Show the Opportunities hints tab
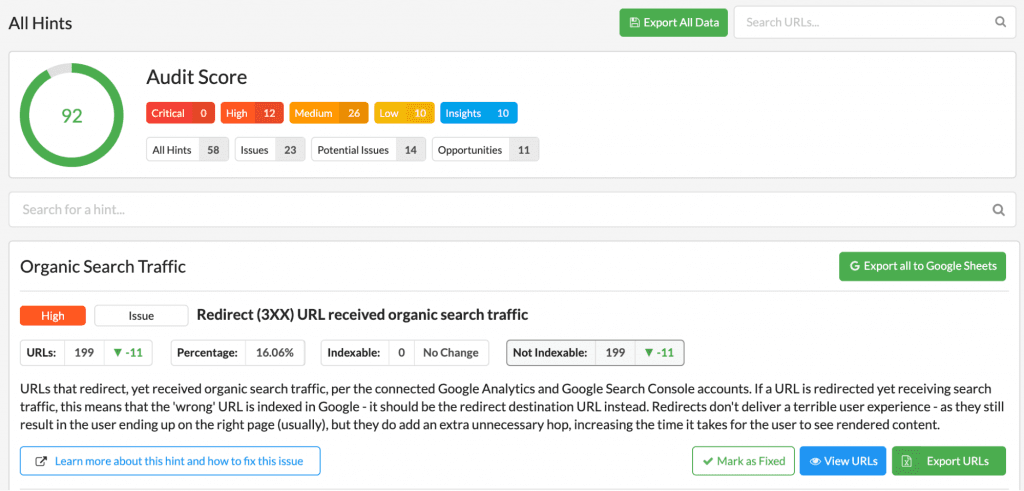 485,150
